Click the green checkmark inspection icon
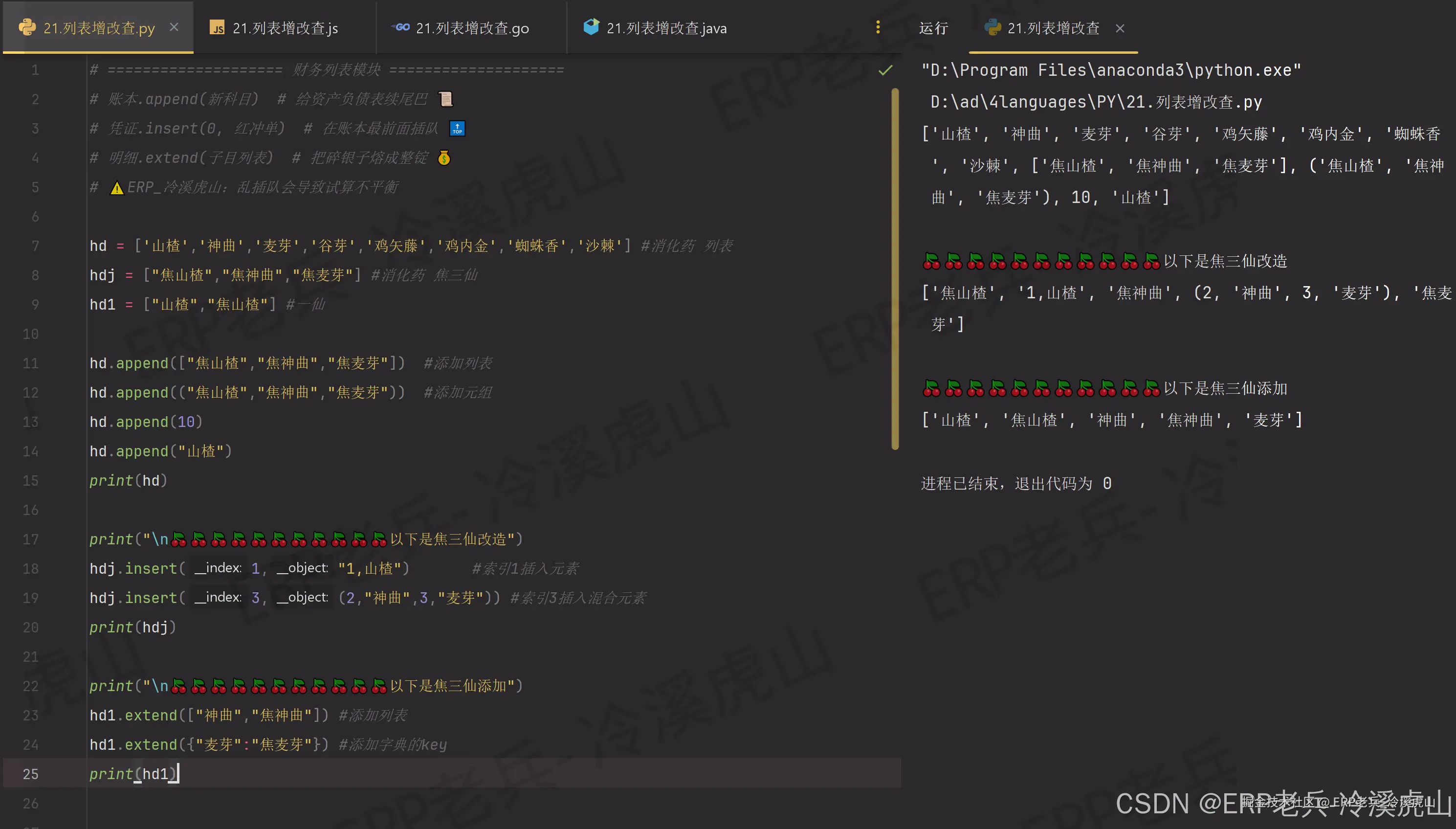Image resolution: width=1456 pixels, height=829 pixels. pyautogui.click(x=885, y=70)
